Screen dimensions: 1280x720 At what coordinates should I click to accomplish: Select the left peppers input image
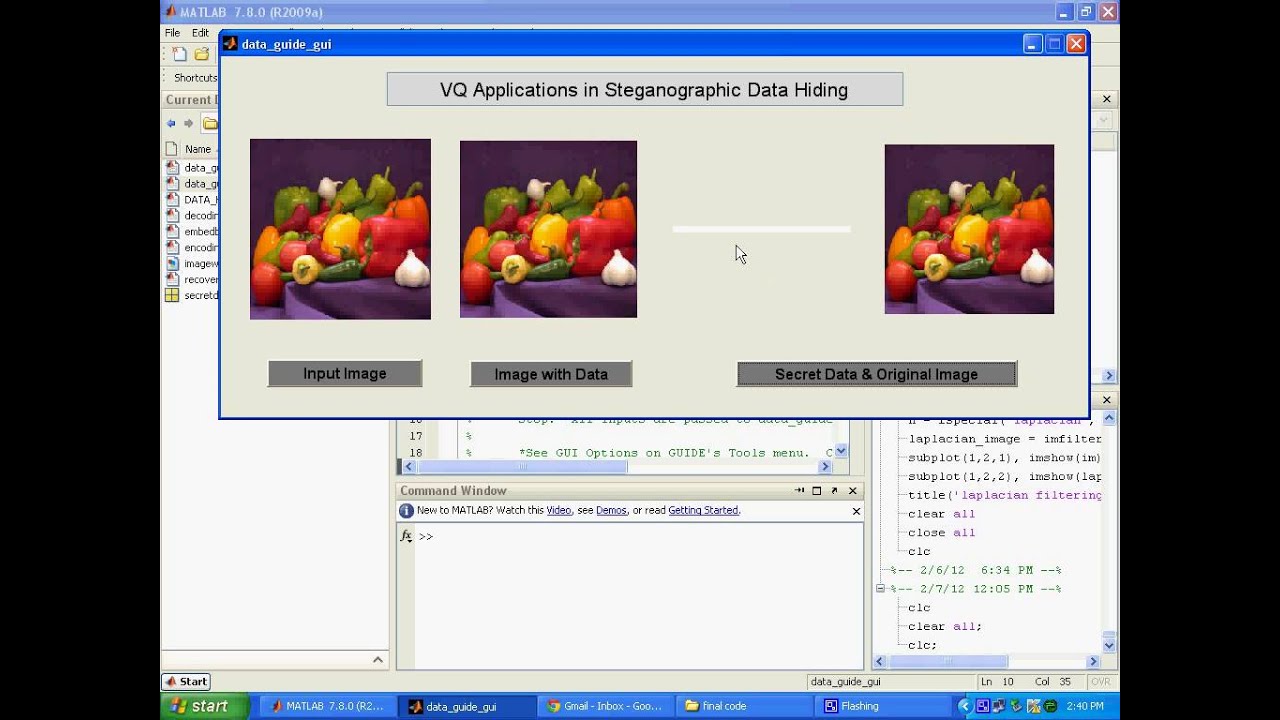[x=340, y=229]
